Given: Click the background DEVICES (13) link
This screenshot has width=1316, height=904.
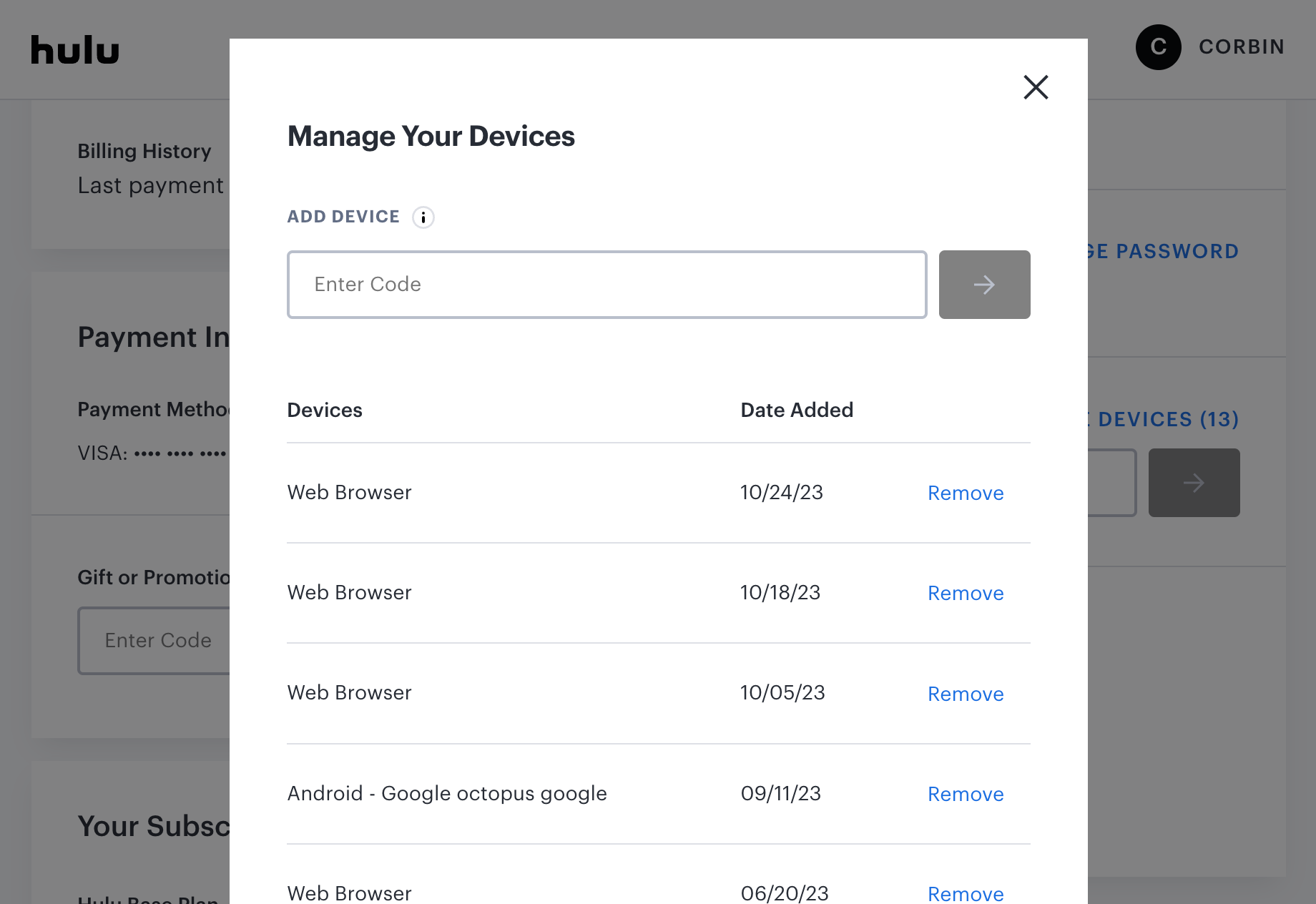Looking at the screenshot, I should pyautogui.click(x=1167, y=419).
